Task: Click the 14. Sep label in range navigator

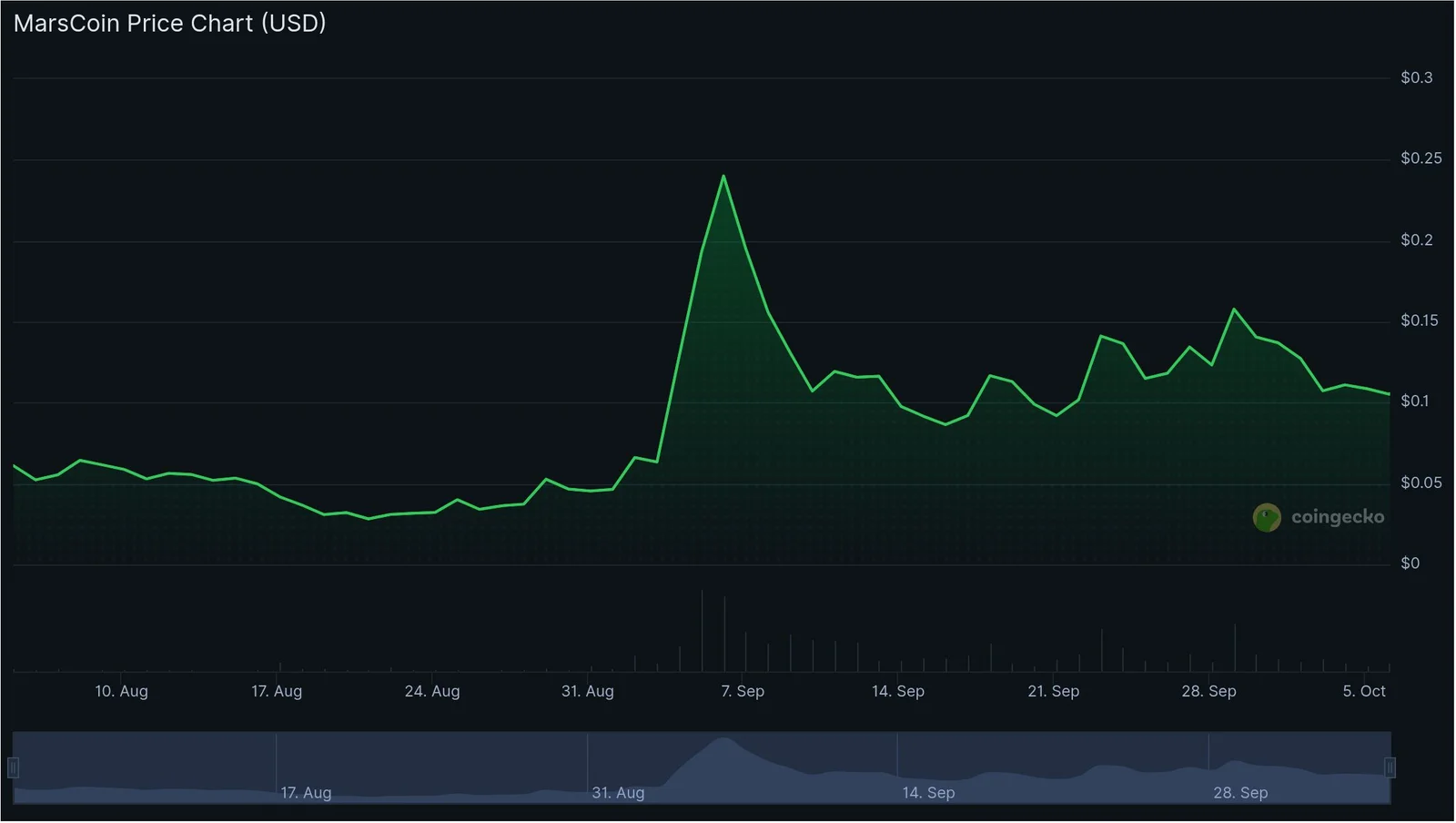Action: pos(929,793)
